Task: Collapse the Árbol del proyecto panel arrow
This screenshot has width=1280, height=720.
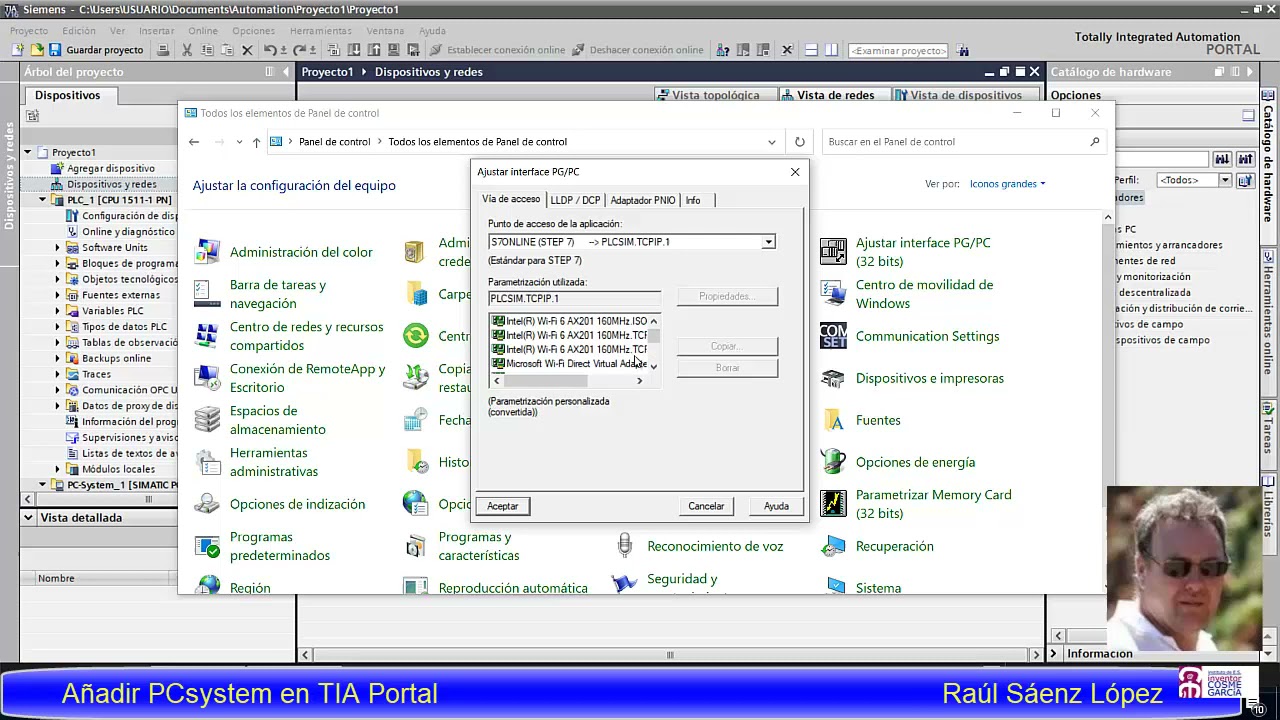Action: [285, 72]
